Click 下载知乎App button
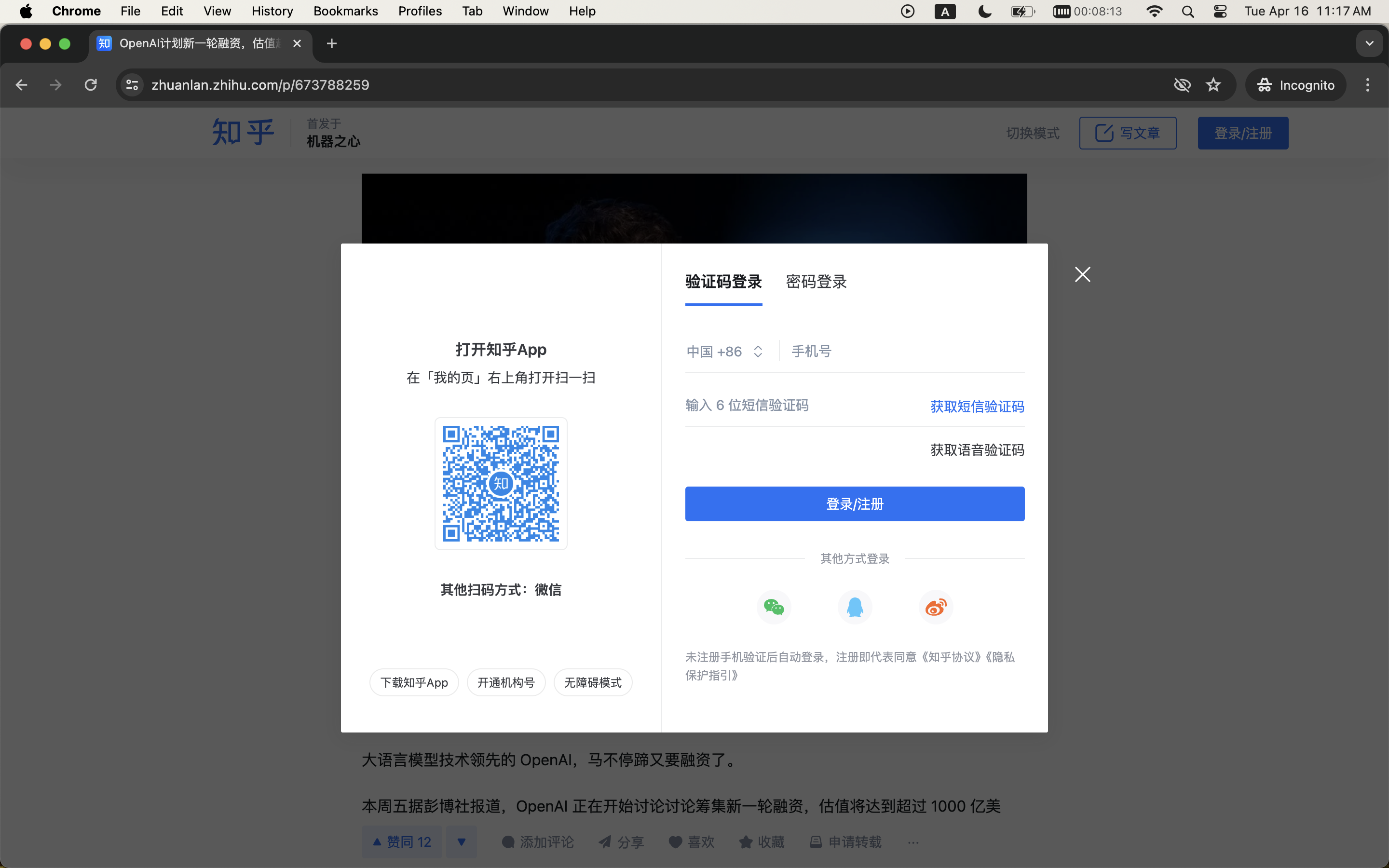Viewport: 1389px width, 868px height. point(414,682)
